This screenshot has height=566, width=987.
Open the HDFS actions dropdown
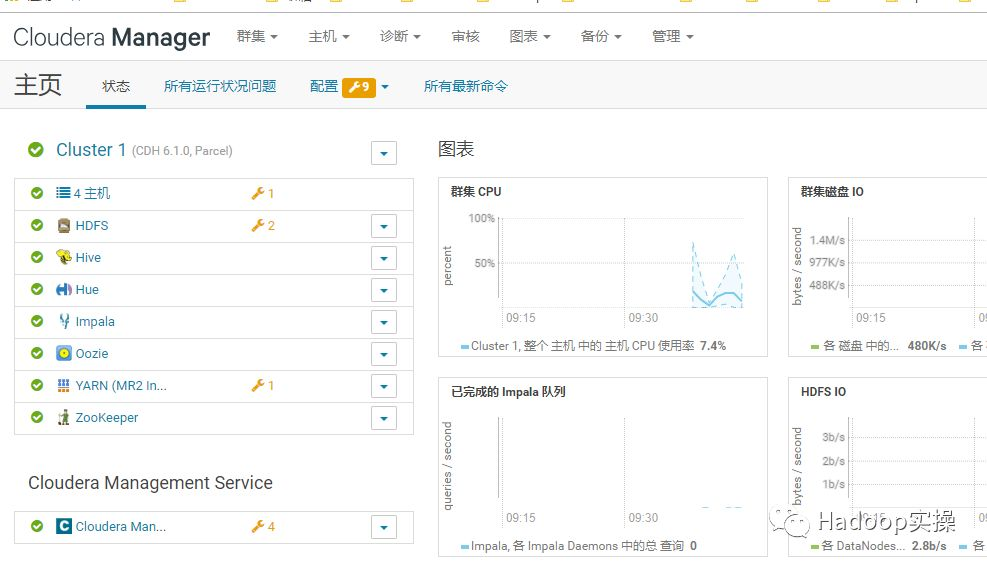click(384, 227)
